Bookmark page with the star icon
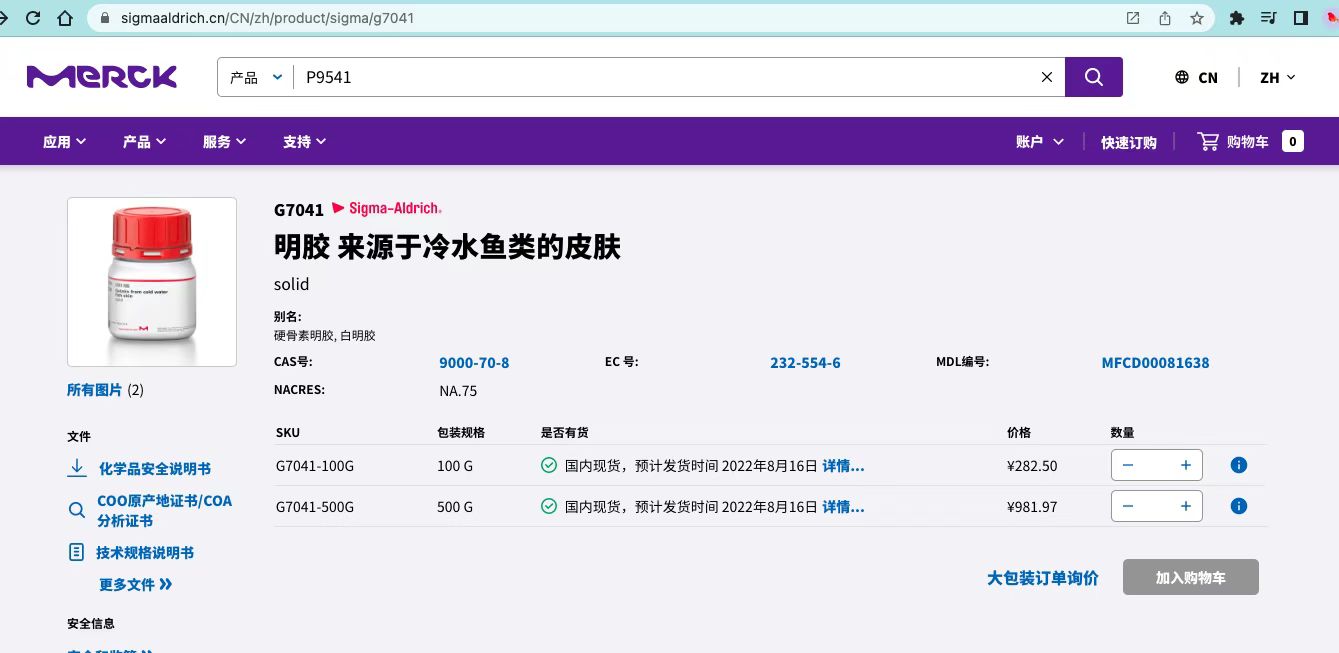This screenshot has width=1339, height=653. (x=1196, y=18)
